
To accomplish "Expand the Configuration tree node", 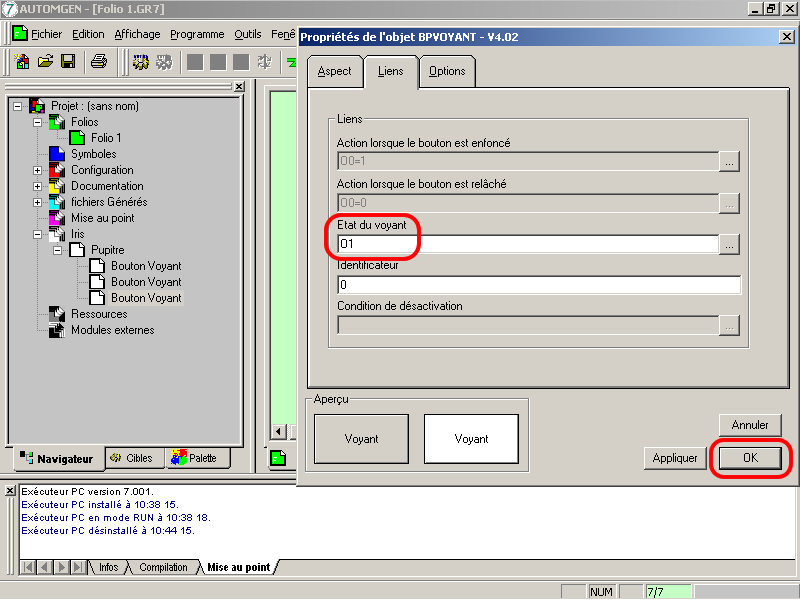I will (x=37, y=170).
